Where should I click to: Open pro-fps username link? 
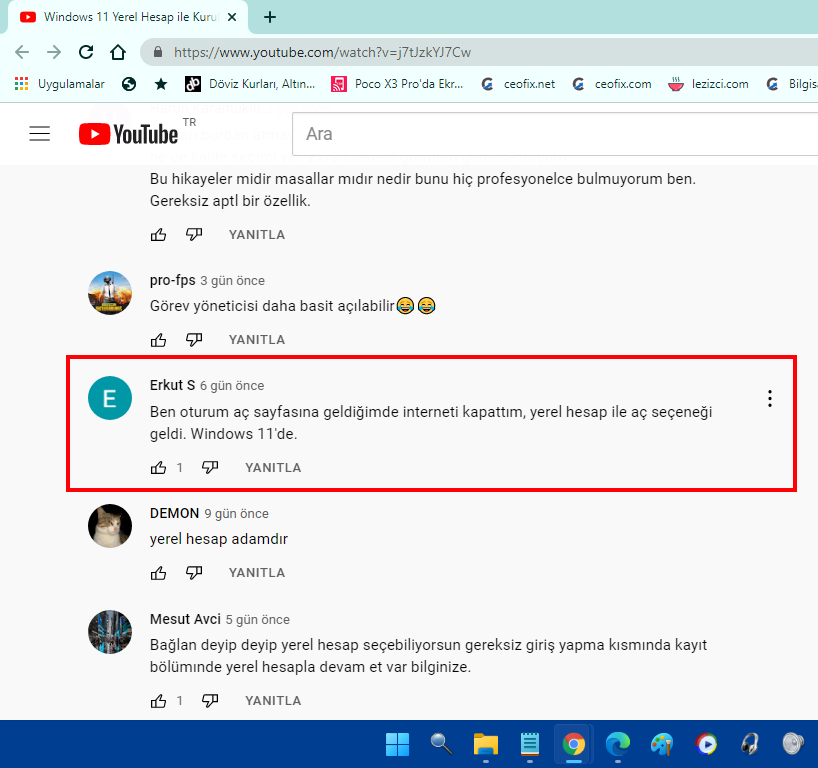click(173, 280)
